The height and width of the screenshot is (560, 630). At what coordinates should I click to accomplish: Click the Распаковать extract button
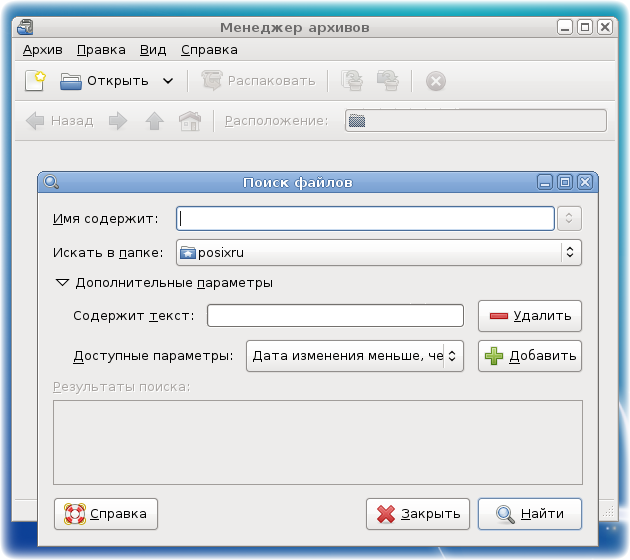[258, 81]
